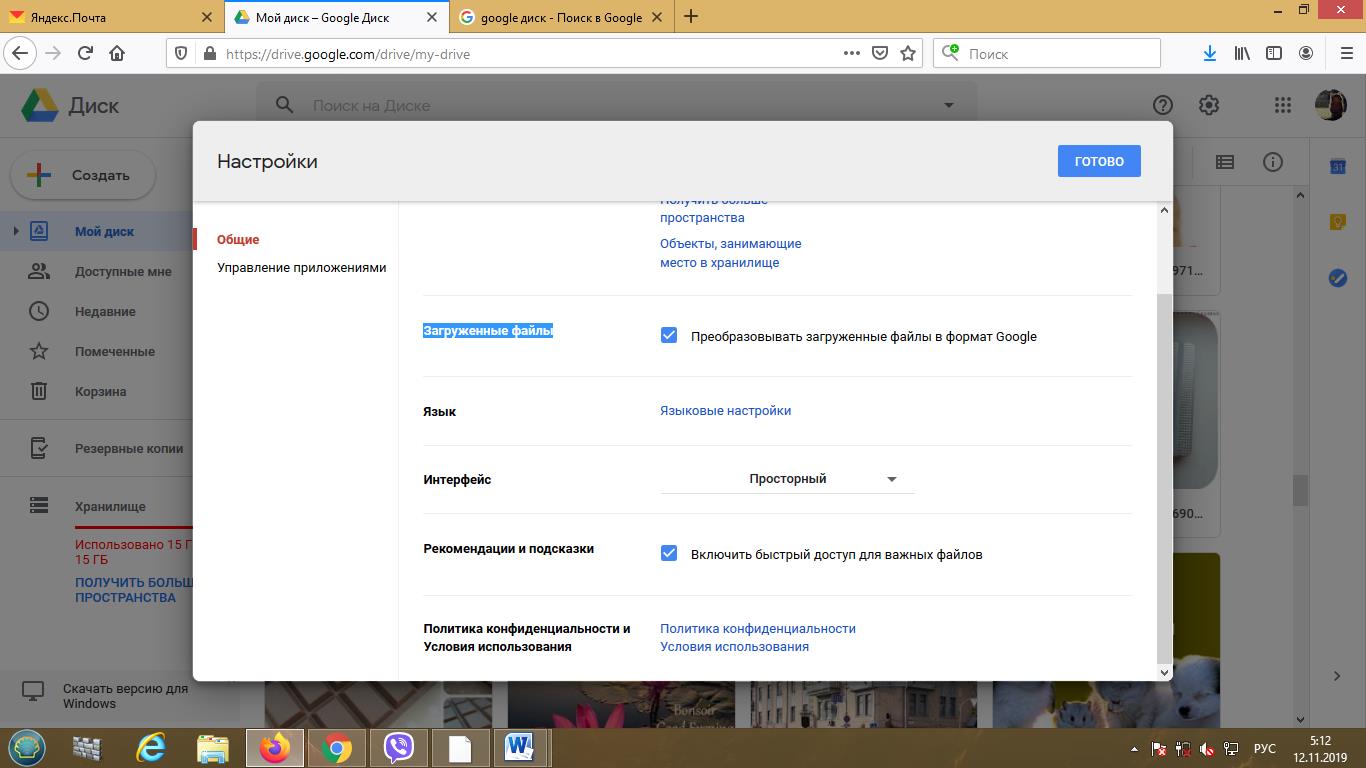Click ПОЛУЧИТЬ БОЛЬШЕ ПРОСТРАНСТВА link in sidebar
1366x768 pixels.
coord(134,590)
